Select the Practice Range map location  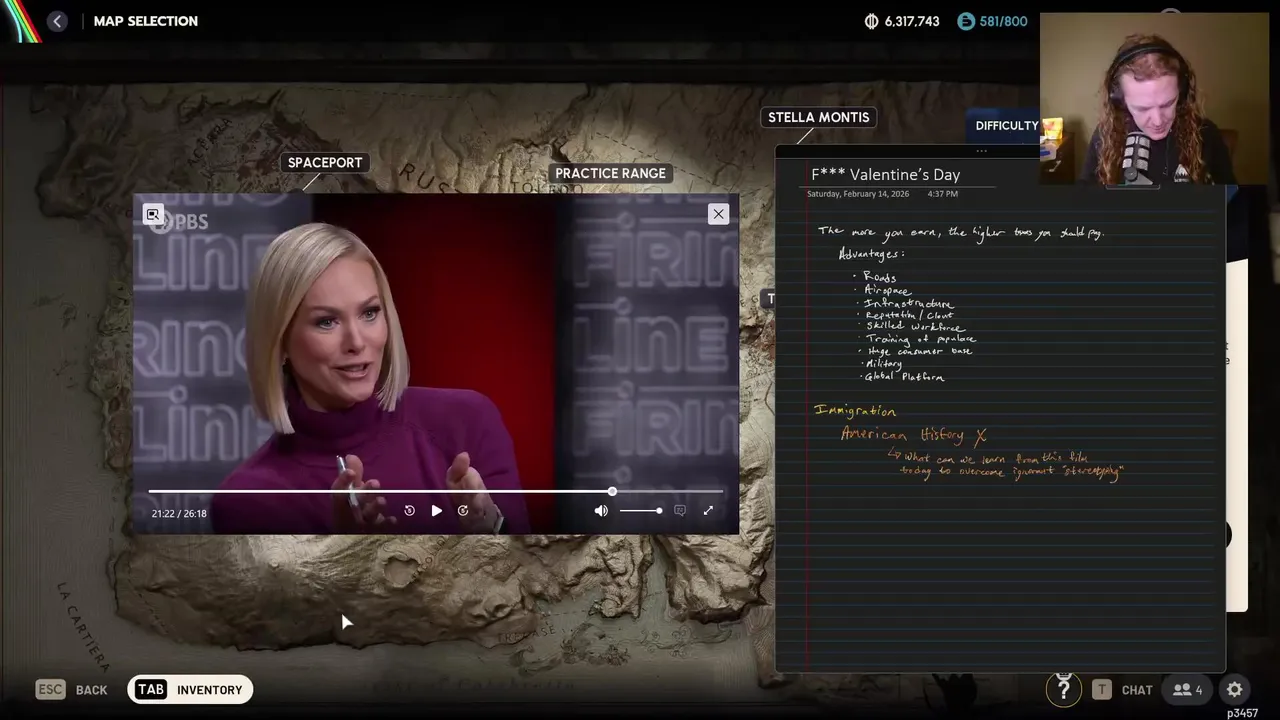610,173
